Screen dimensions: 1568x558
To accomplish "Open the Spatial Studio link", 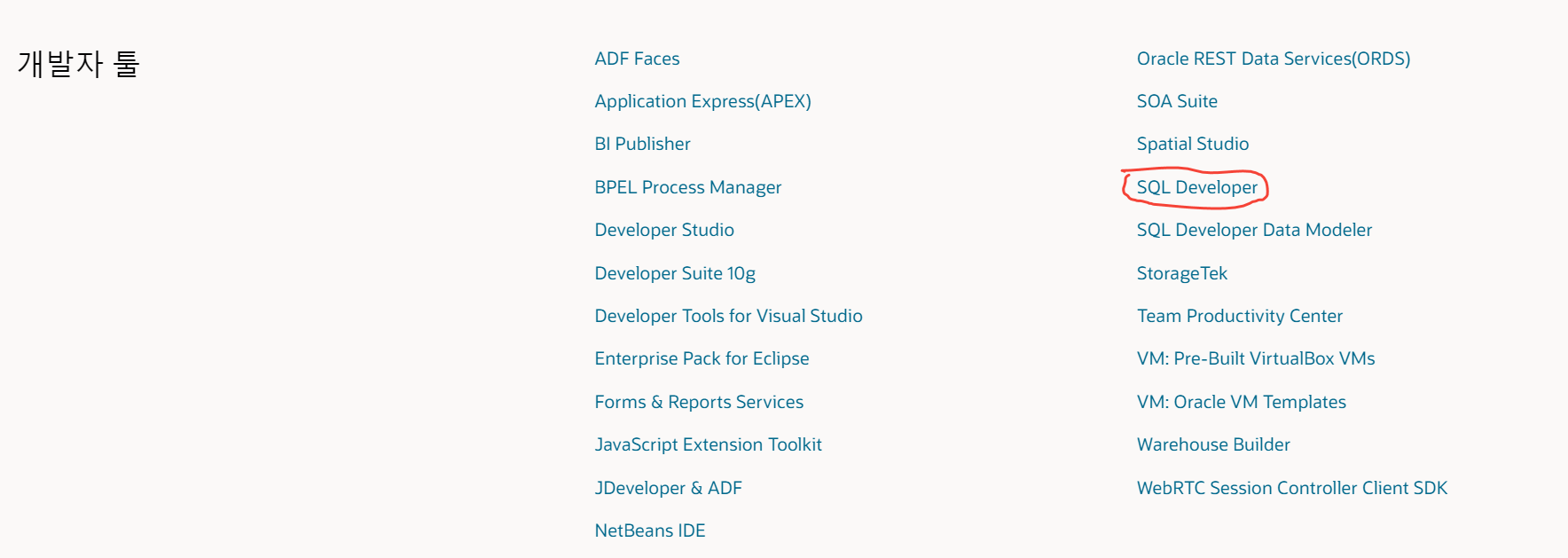I will [1193, 144].
